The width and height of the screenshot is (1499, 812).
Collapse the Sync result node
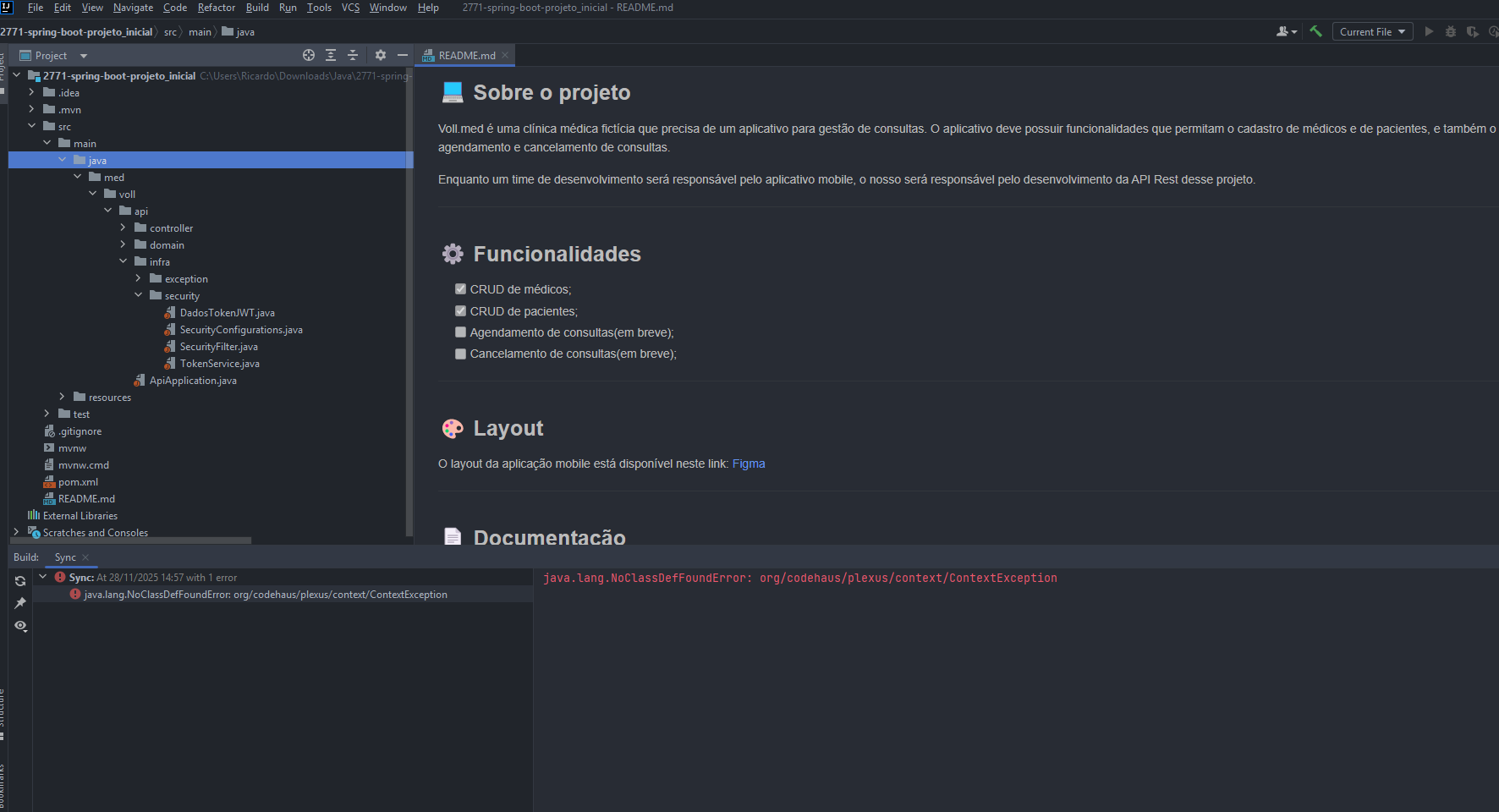coord(43,577)
